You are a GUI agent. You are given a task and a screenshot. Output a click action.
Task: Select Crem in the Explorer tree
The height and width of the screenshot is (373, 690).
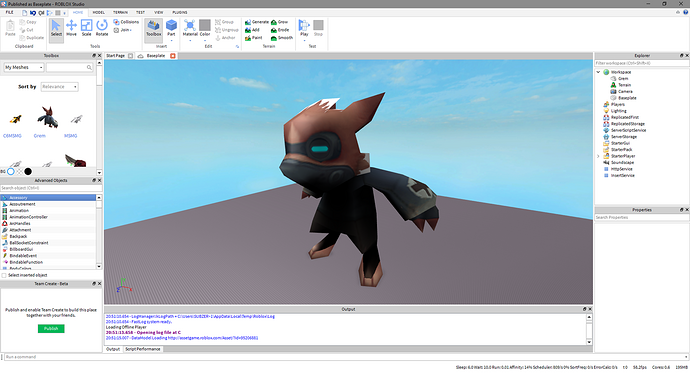[x=623, y=79]
